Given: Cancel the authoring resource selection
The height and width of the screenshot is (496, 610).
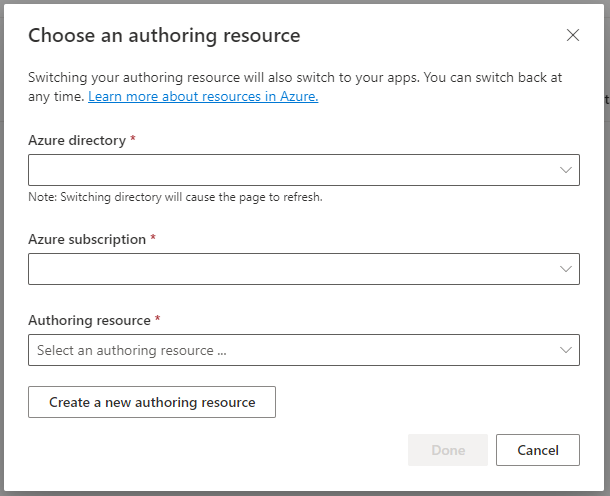Looking at the screenshot, I should pos(538,450).
